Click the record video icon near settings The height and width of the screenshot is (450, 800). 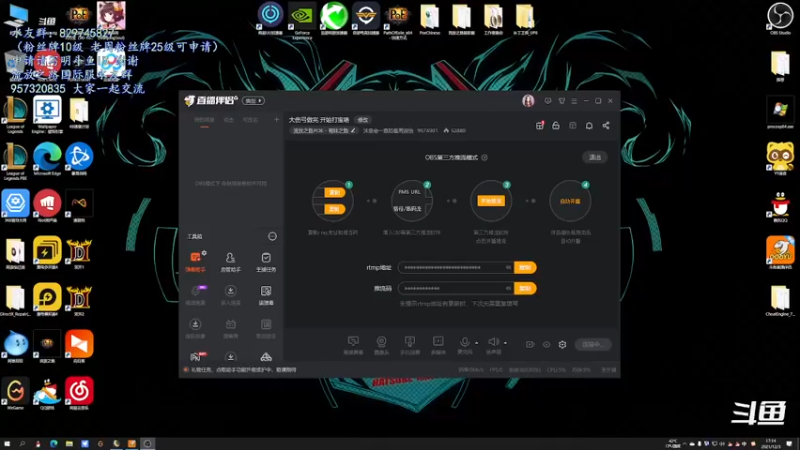pyautogui.click(x=530, y=344)
